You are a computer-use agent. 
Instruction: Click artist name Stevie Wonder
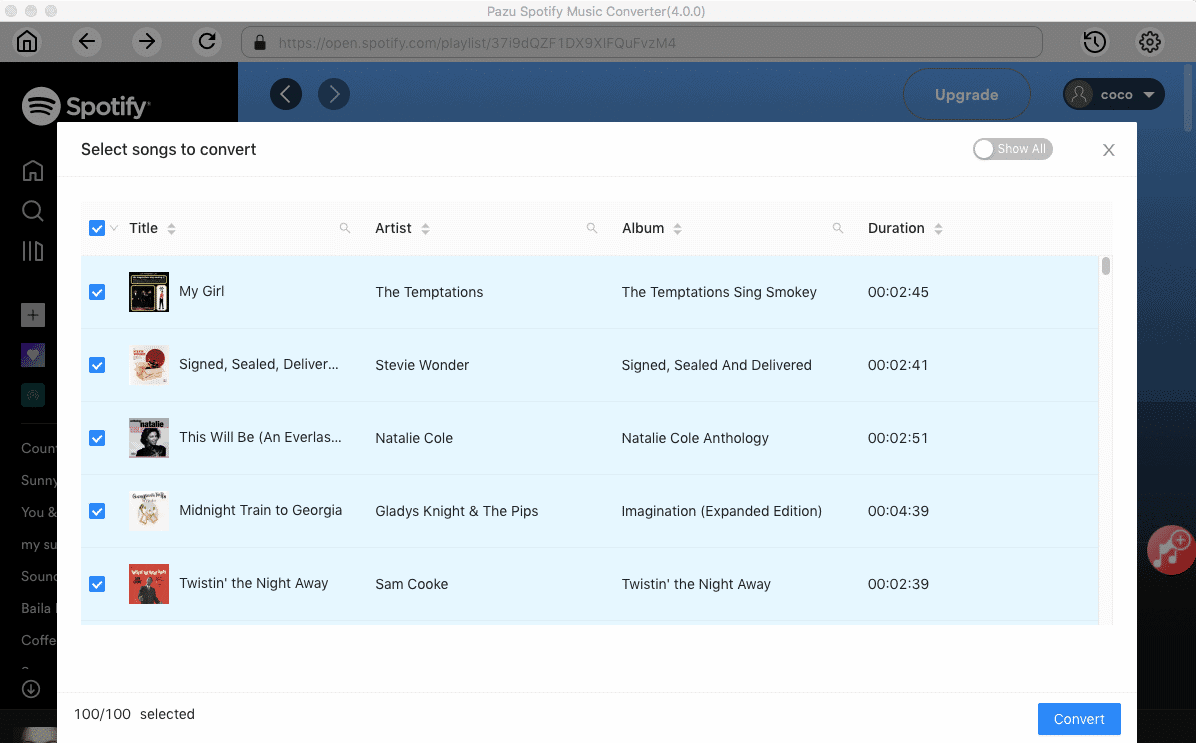coord(422,365)
